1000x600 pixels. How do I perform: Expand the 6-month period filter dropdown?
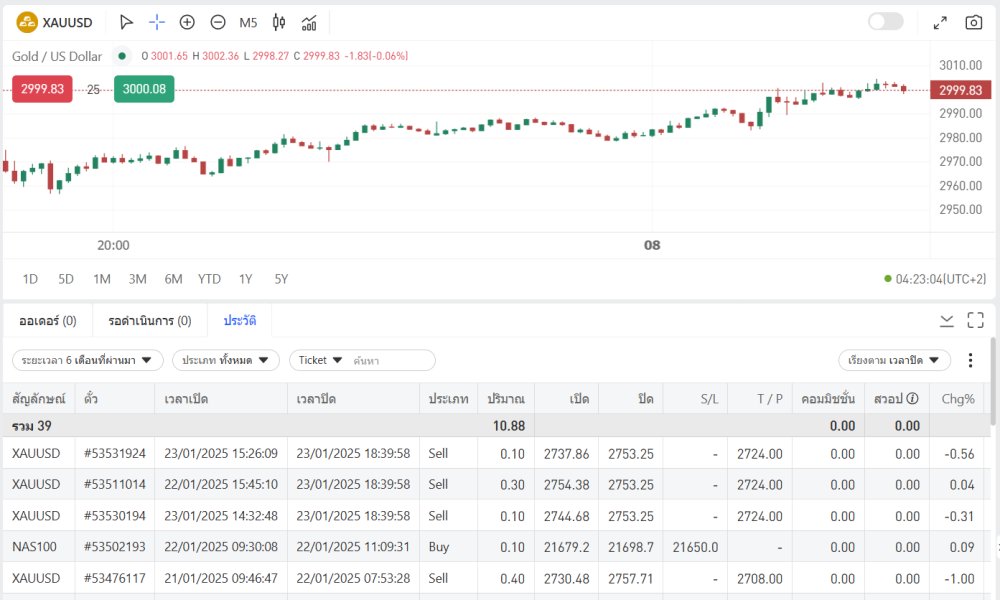(87, 360)
